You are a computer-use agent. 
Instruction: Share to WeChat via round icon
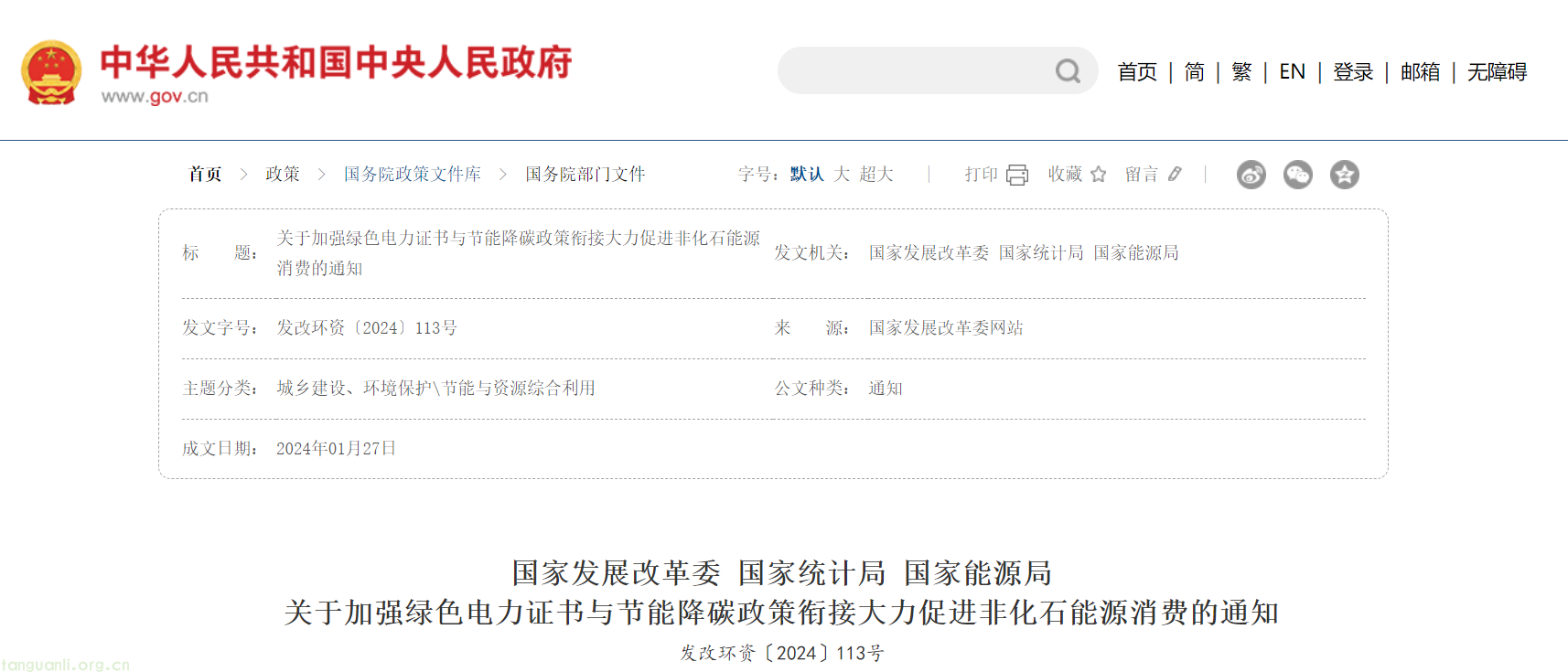1298,175
